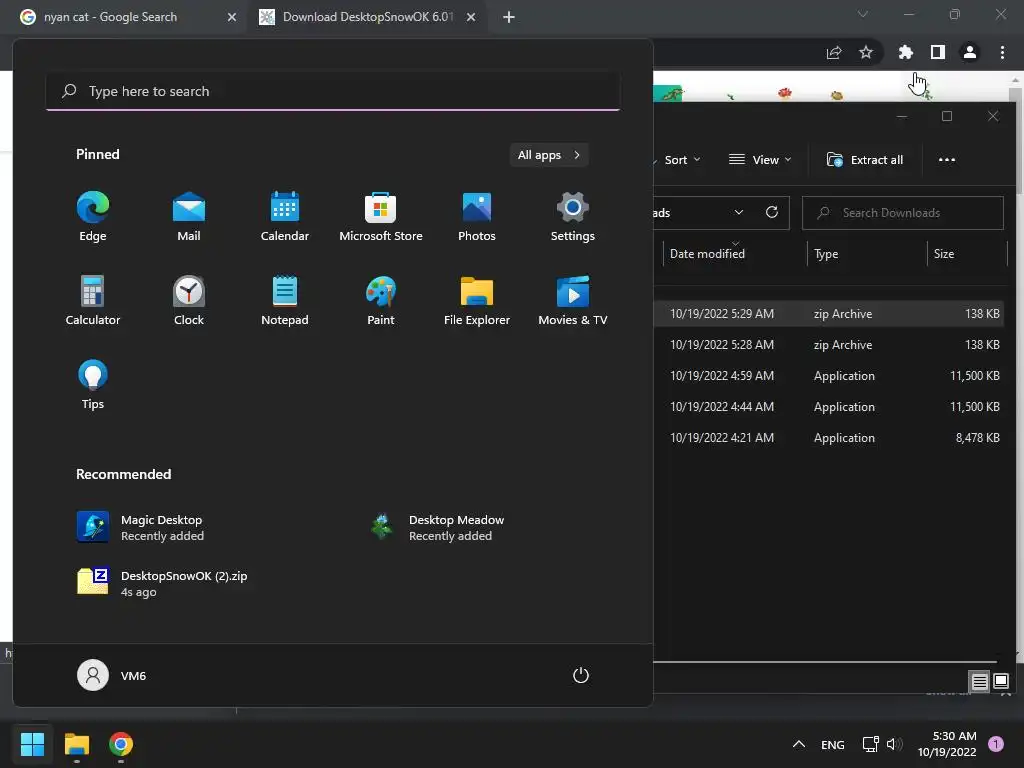
Task: Close the Download DesktopSnowOK tab
Action: pyautogui.click(x=471, y=17)
